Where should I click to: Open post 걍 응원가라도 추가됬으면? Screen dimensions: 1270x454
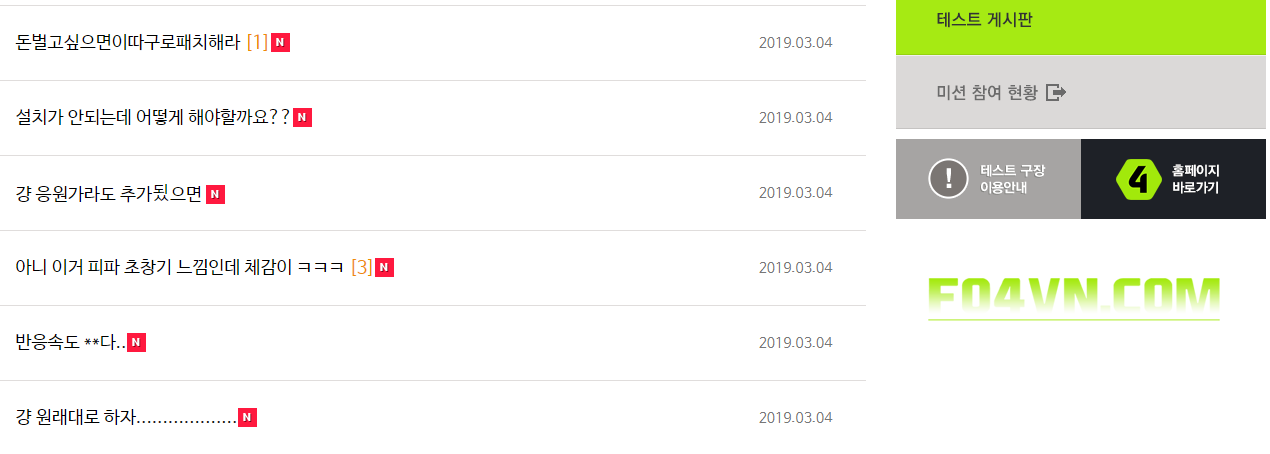coord(109,193)
